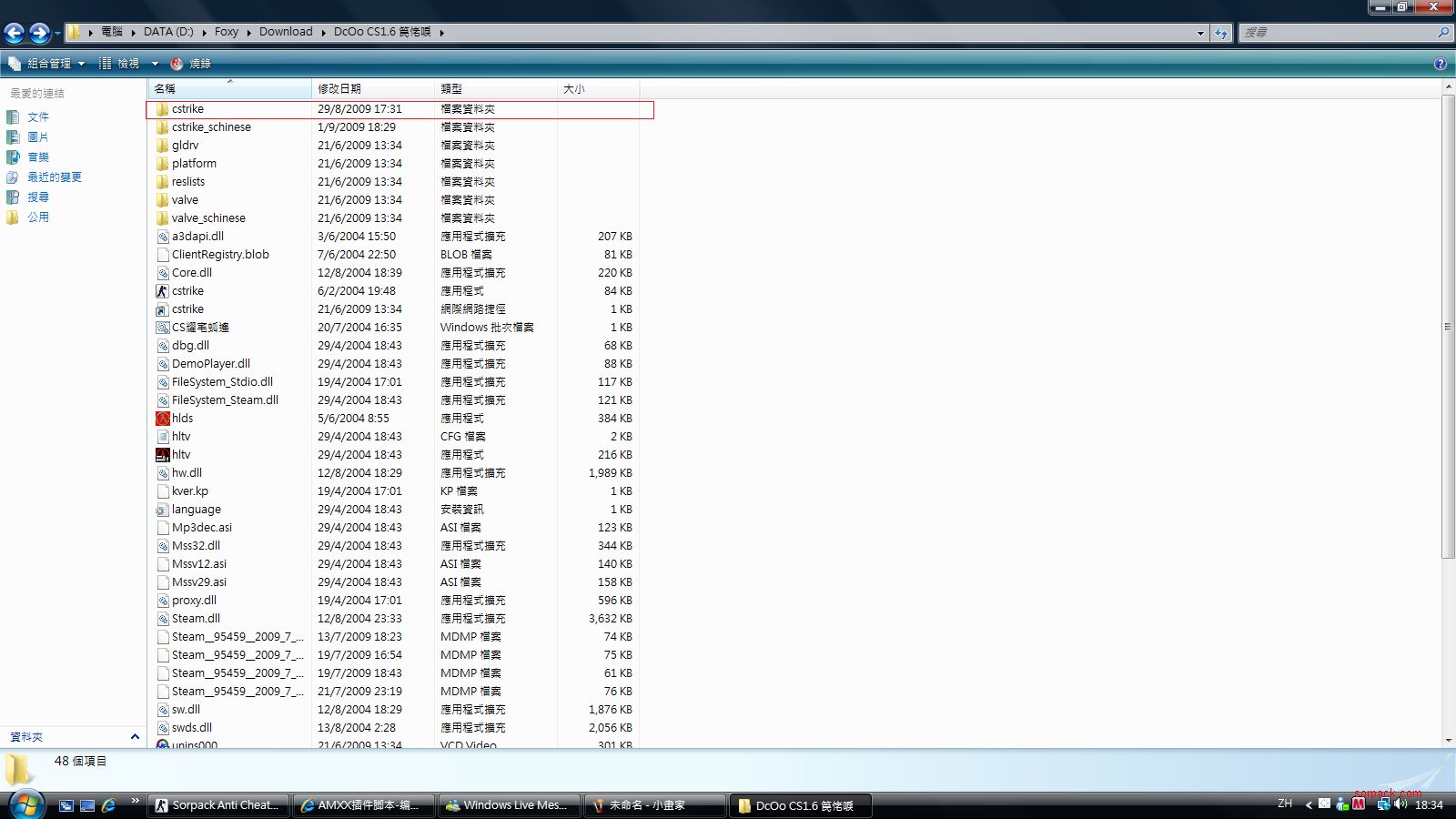This screenshot has width=1456, height=819.
Task: Switch to Windows Live Messenger taskbar window
Action: click(x=509, y=805)
